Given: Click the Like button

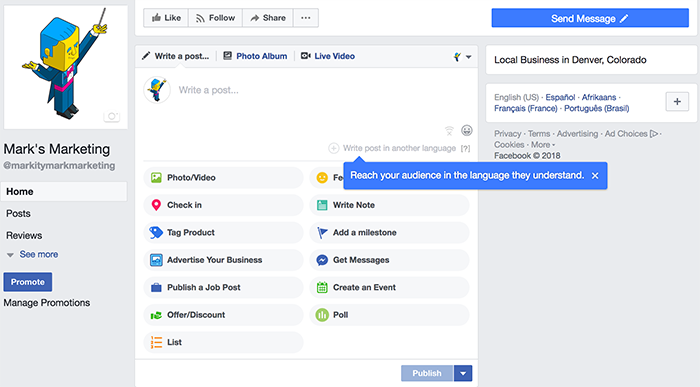Looking at the screenshot, I should 166,18.
